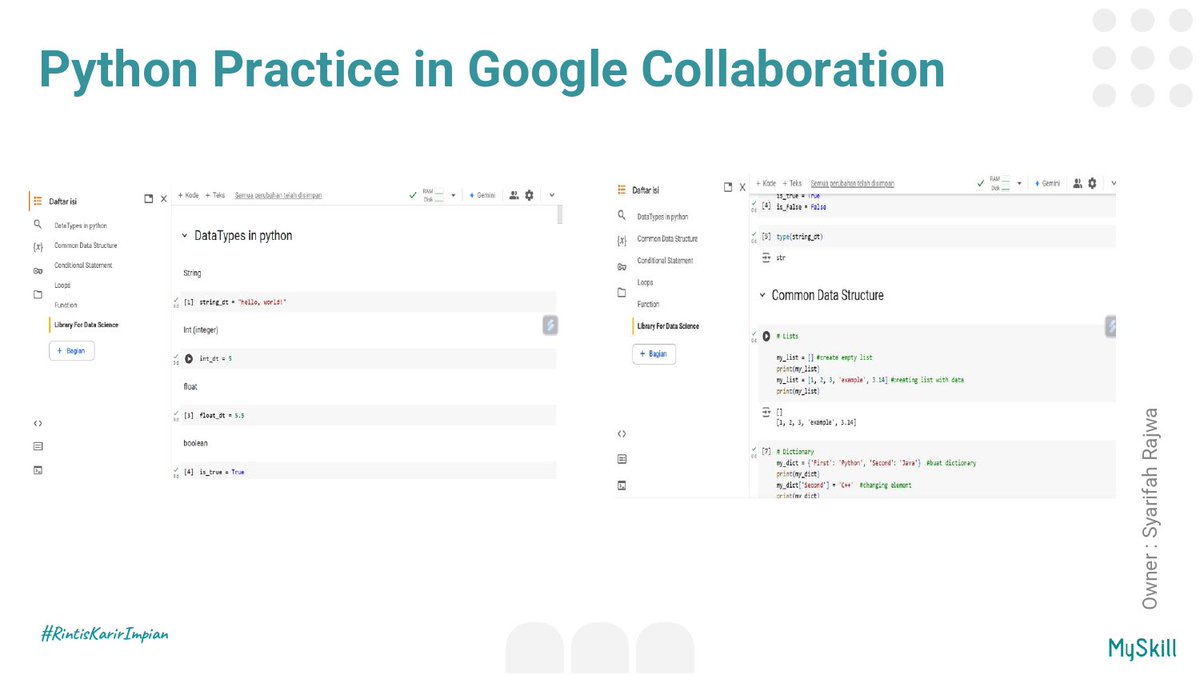Pop out the right Colab table of contents panel
This screenshot has height=675, width=1200.
coord(728,187)
